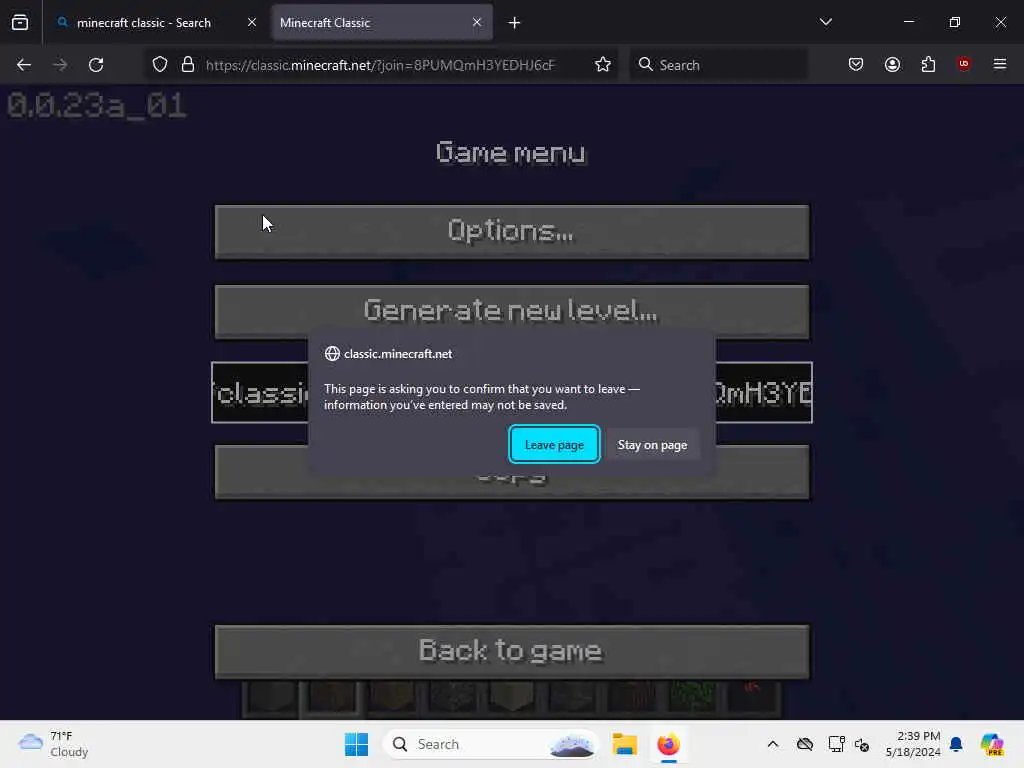Viewport: 1024px width, 768px height.
Task: Reload the current page
Action: tap(96, 65)
